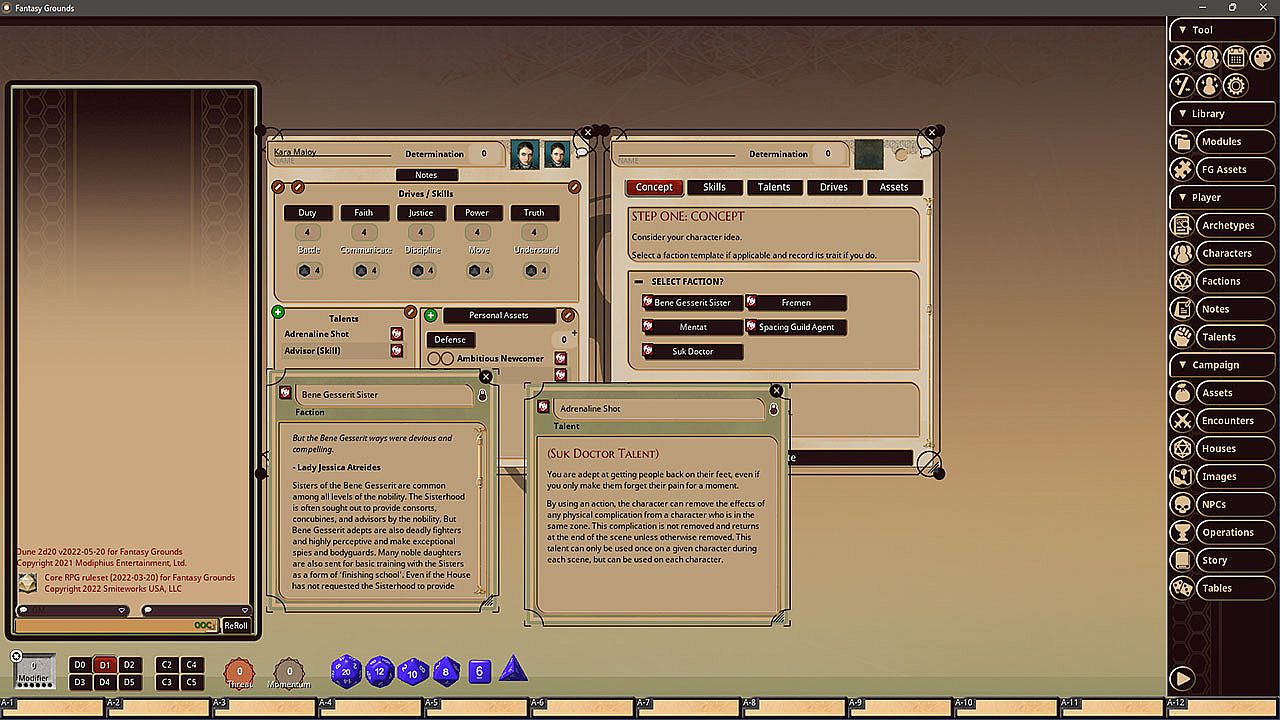Click the Bene Gesserit Sister text scrollbar

[479, 510]
